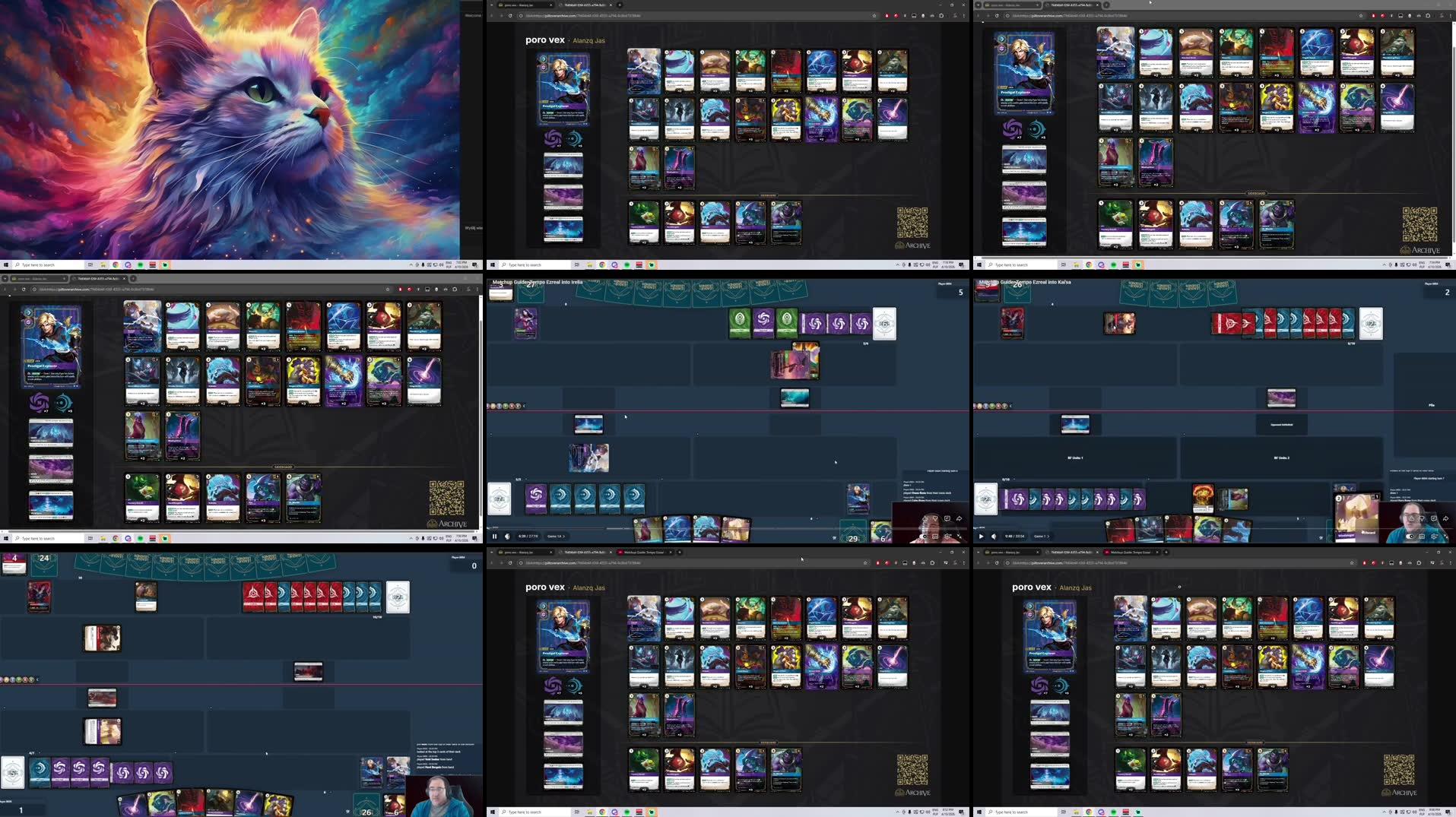This screenshot has width=1456, height=817.
Task: Click the page reload icon in the browser toolbar
Action: pos(510,15)
